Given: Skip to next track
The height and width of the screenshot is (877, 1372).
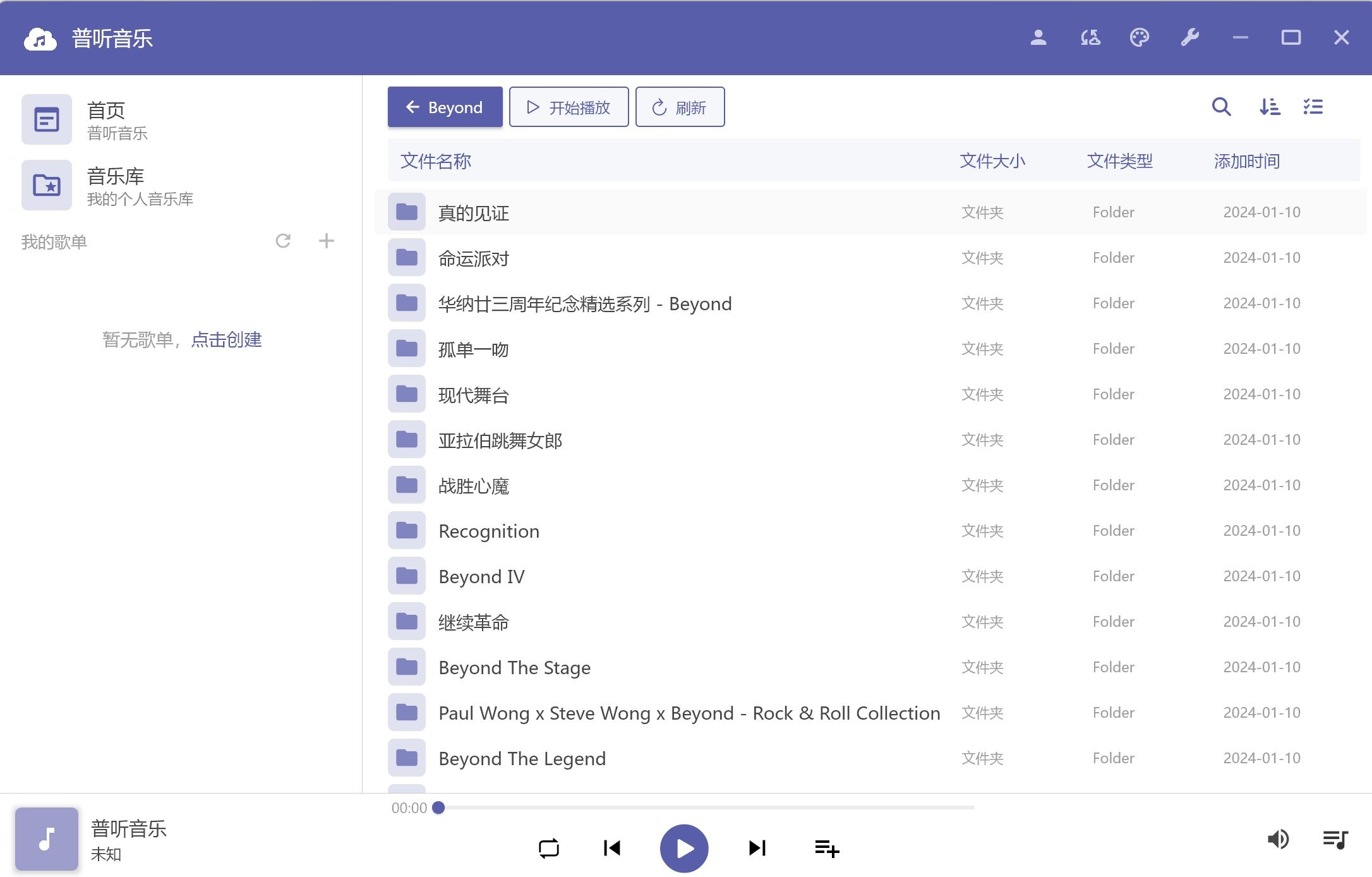Looking at the screenshot, I should pyautogui.click(x=757, y=848).
